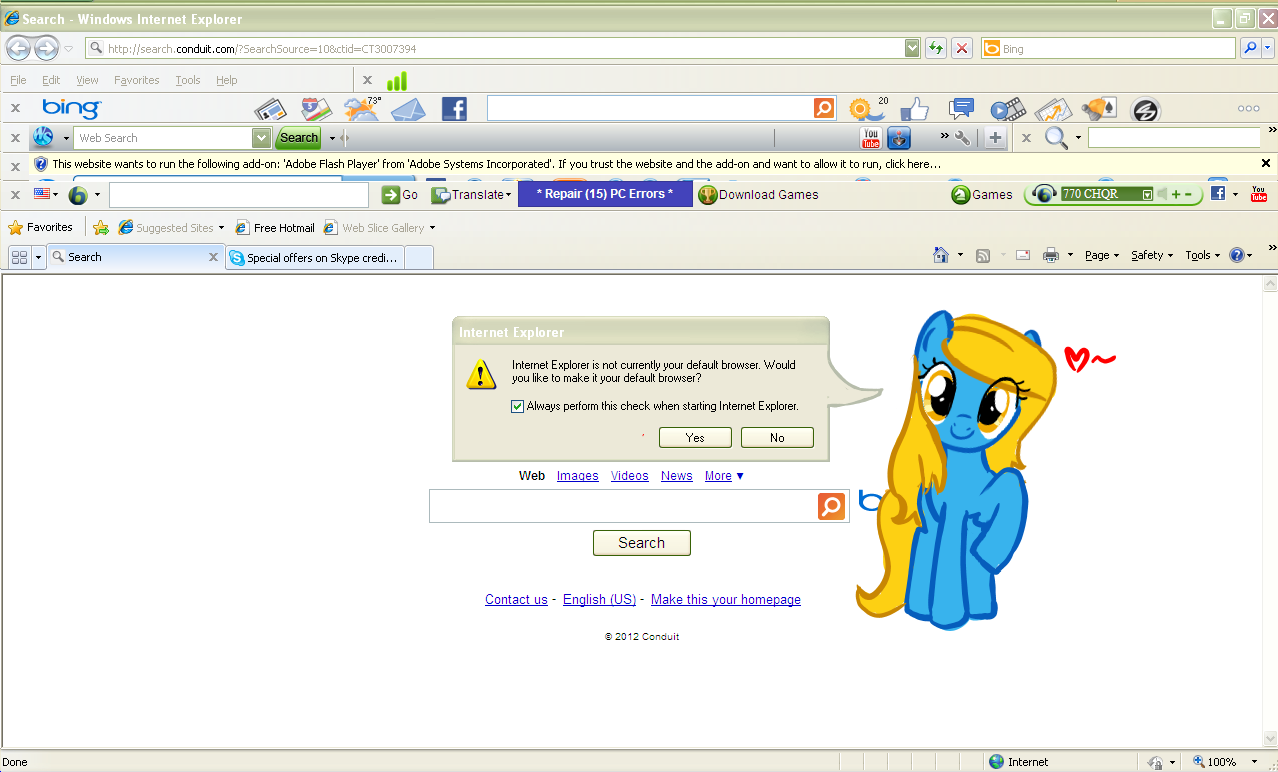The width and height of the screenshot is (1278, 772).
Task: Click No in the default browser dialog
Action: 777,438
